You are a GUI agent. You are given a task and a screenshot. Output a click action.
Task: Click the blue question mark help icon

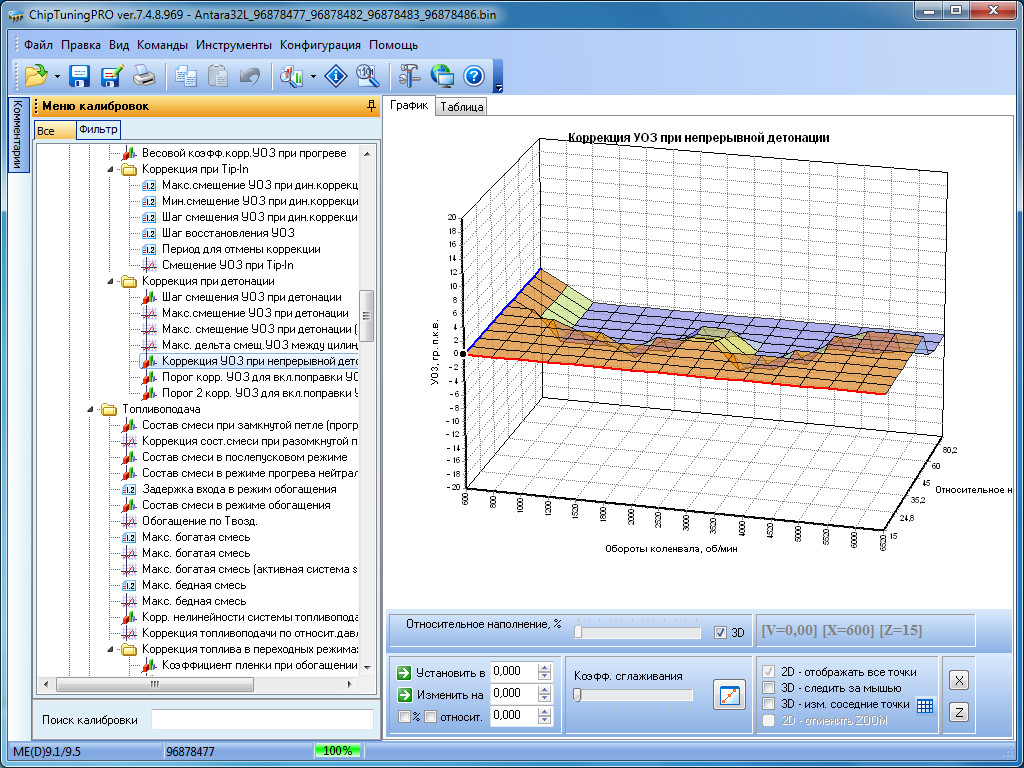coord(474,76)
